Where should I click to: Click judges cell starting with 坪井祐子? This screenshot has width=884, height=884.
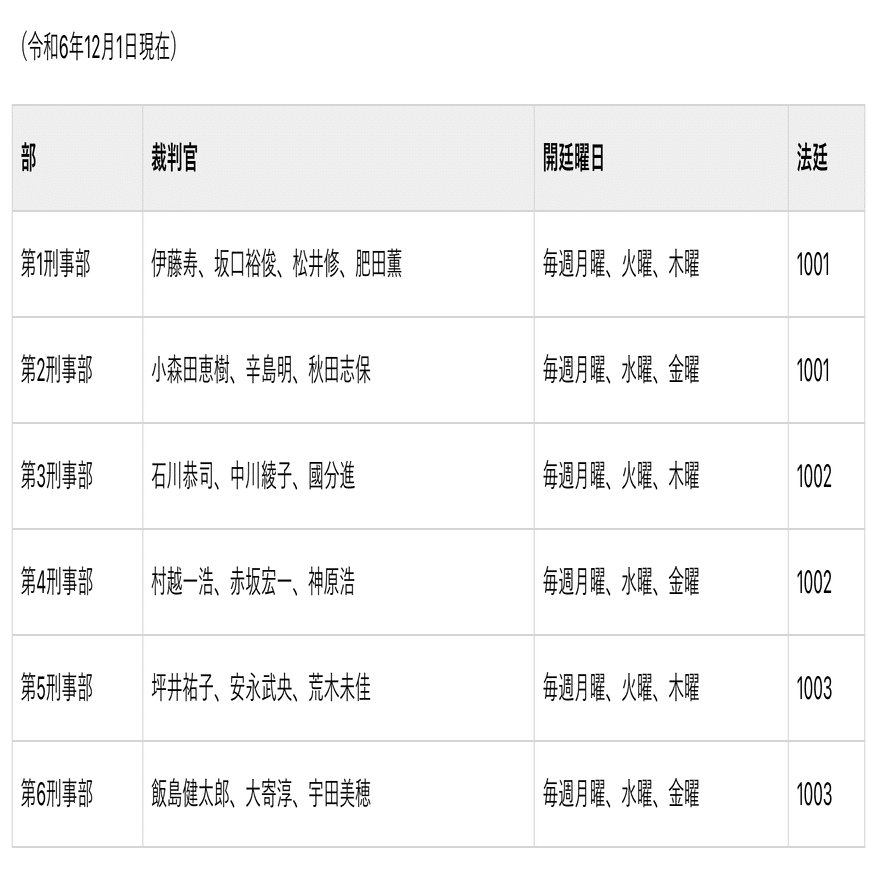click(261, 689)
